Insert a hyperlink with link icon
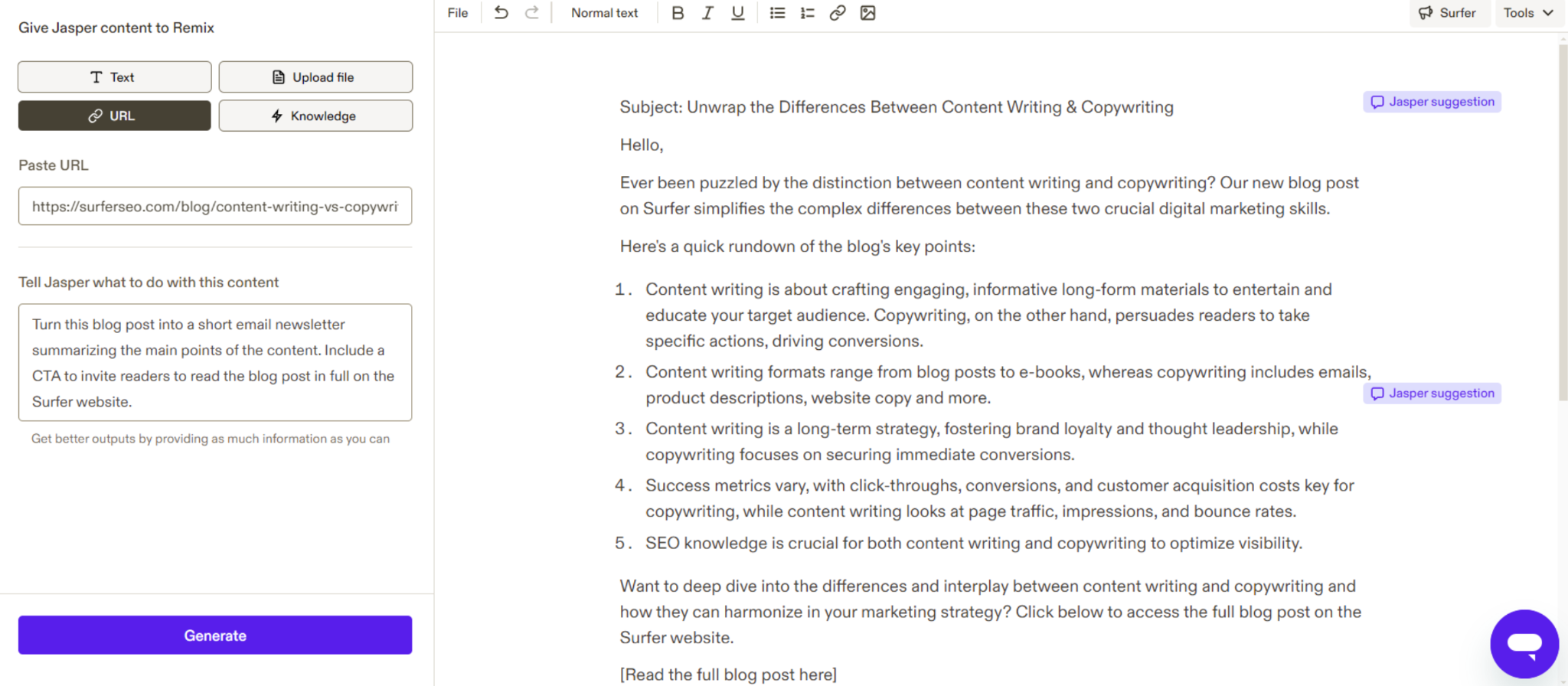The height and width of the screenshot is (686, 1568). point(838,13)
